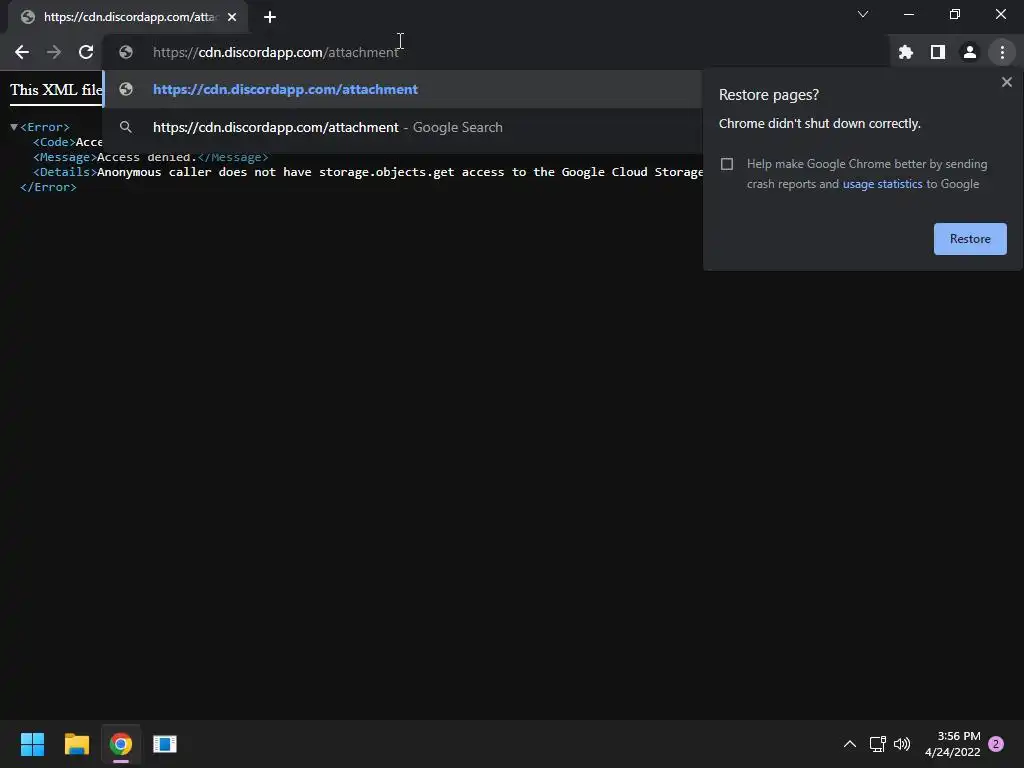Choose the blue cdn.discordapp.com/attachment suggestion
Image resolution: width=1024 pixels, height=768 pixels.
(x=402, y=89)
